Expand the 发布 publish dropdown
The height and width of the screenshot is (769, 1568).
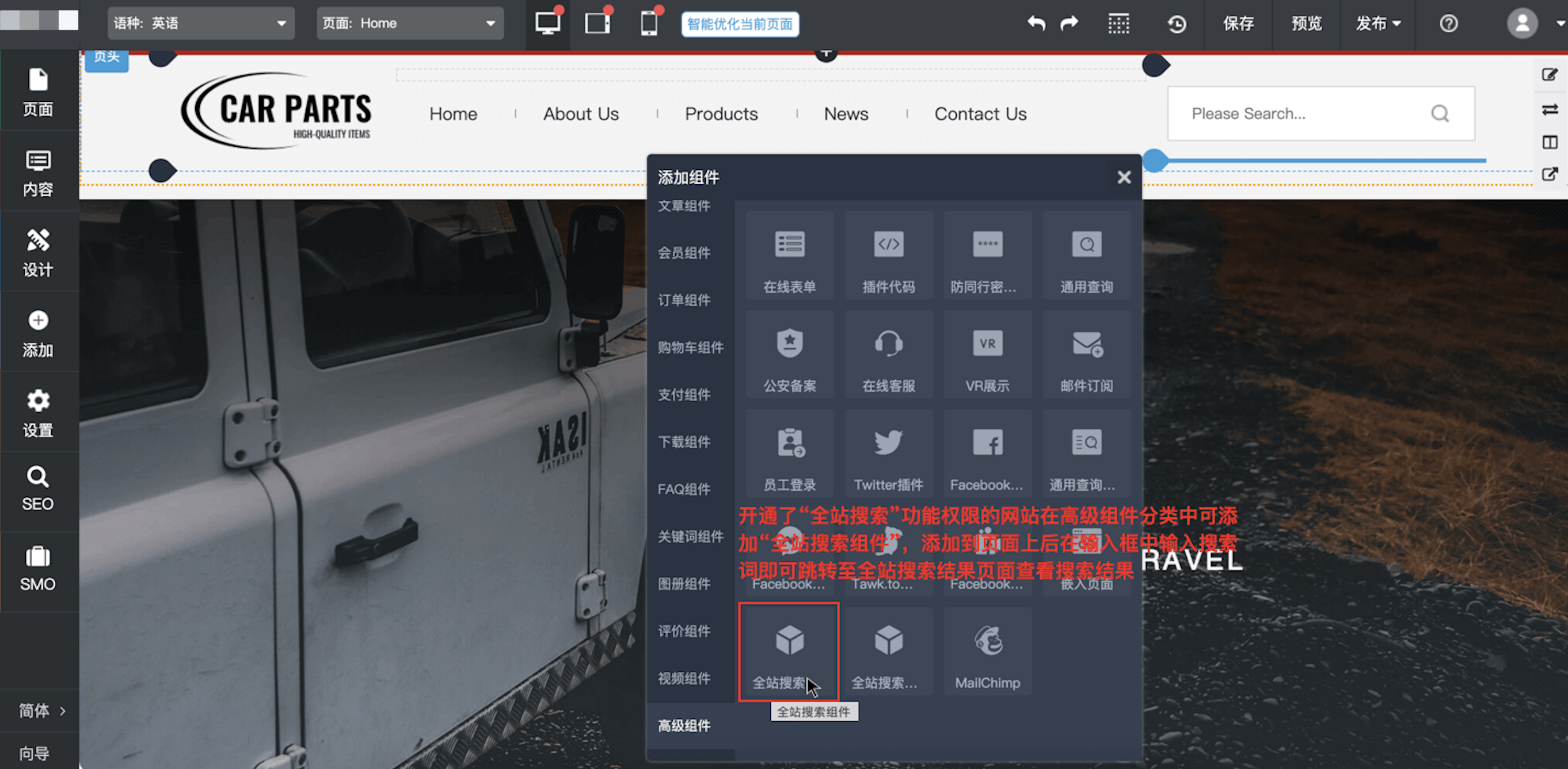click(1377, 24)
